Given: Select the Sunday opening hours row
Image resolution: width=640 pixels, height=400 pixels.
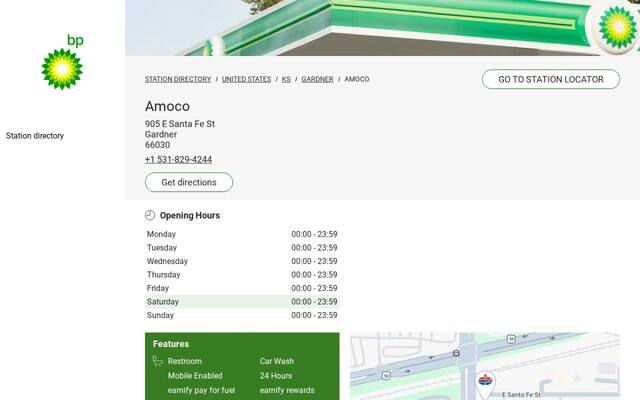Looking at the screenshot, I should pyautogui.click(x=242, y=315).
